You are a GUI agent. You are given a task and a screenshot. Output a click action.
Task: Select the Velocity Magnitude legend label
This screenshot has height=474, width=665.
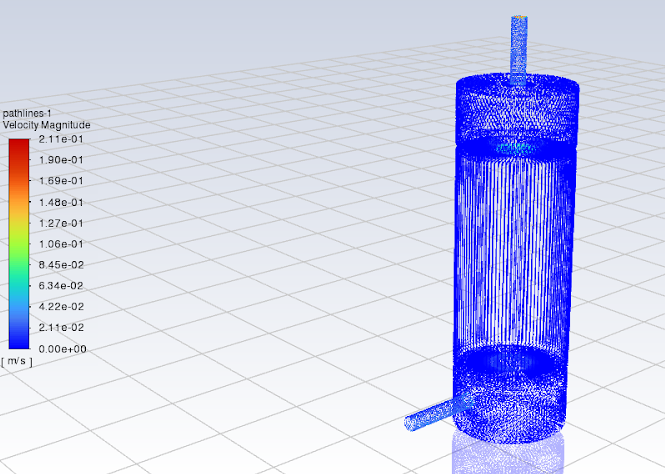(x=47, y=125)
